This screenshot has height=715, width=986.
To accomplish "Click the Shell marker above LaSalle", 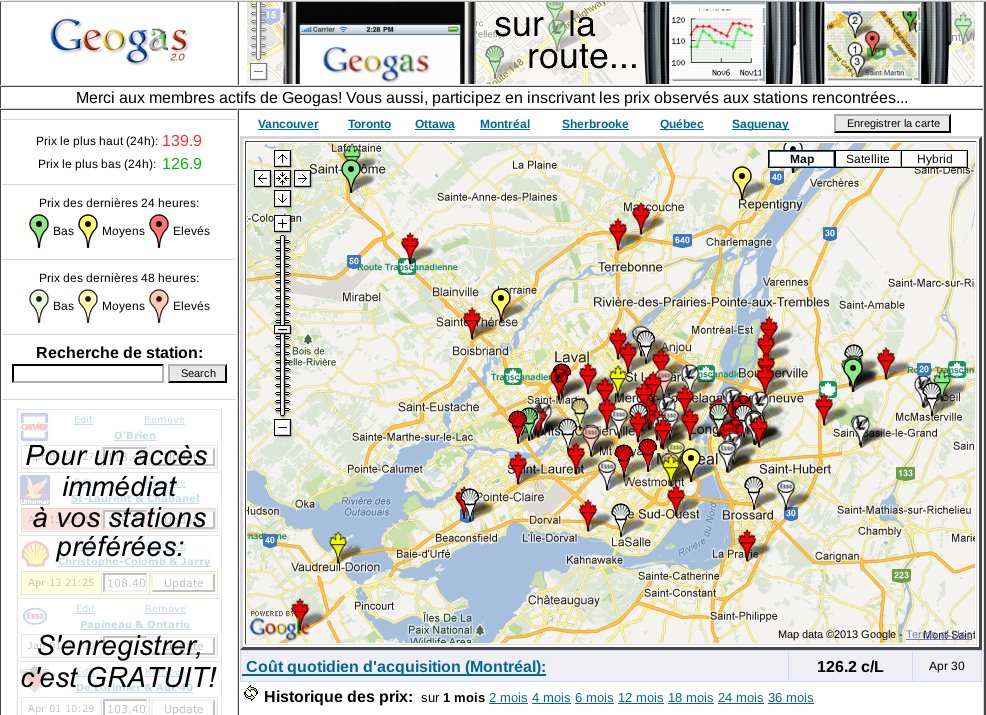I will tap(621, 519).
